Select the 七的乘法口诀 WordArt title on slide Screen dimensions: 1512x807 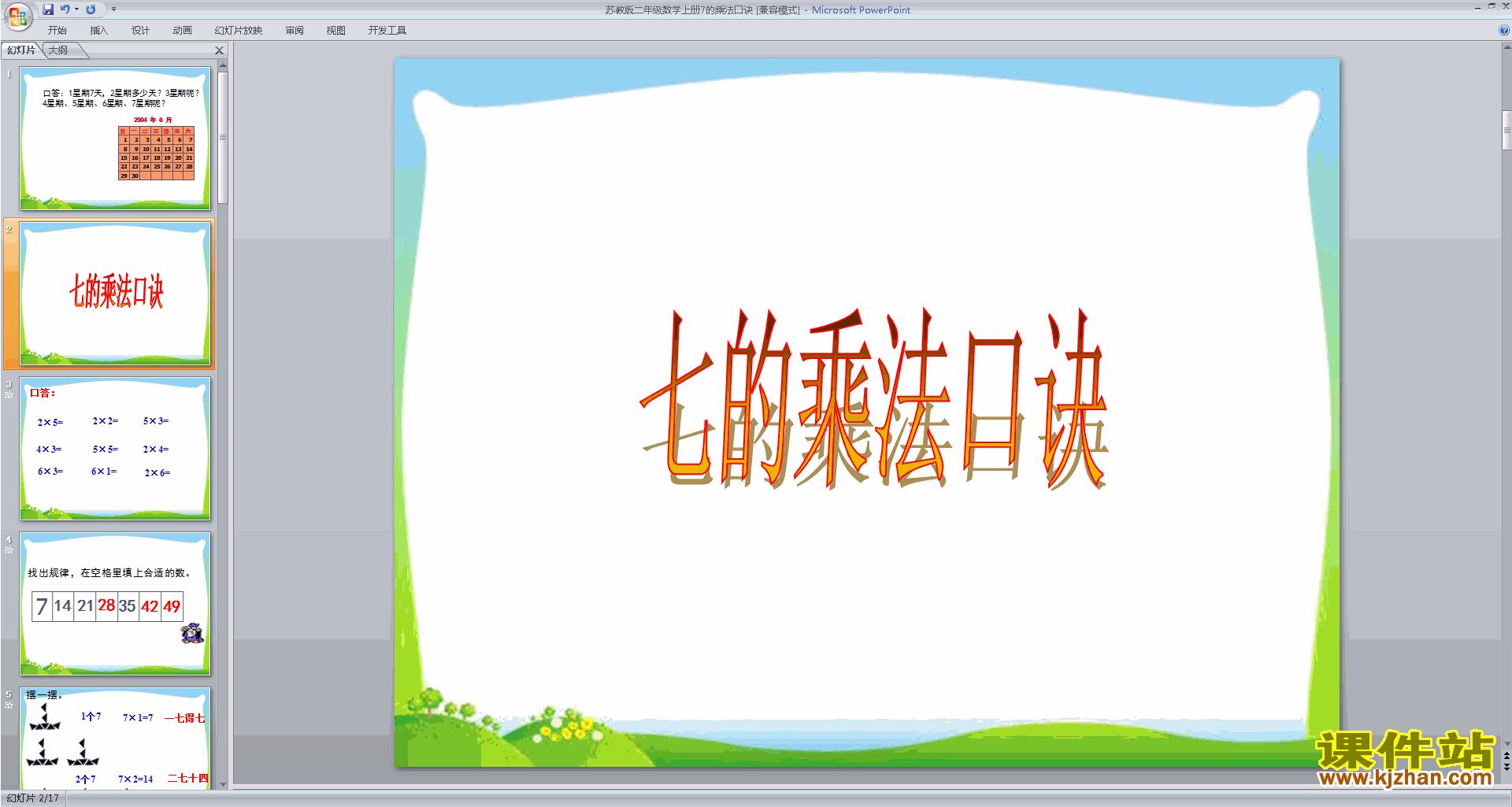click(874, 398)
